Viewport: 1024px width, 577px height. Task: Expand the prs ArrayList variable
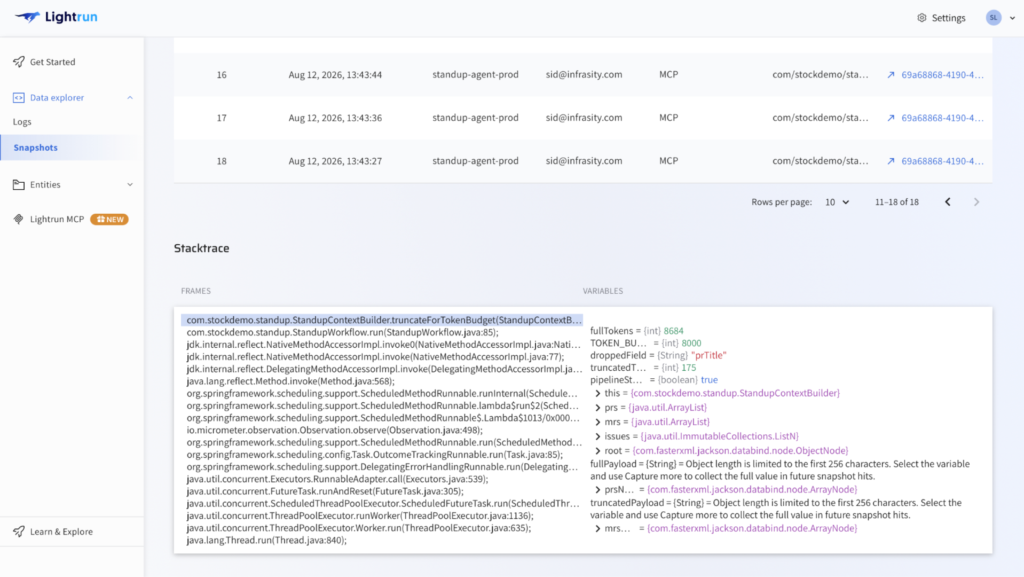point(598,408)
